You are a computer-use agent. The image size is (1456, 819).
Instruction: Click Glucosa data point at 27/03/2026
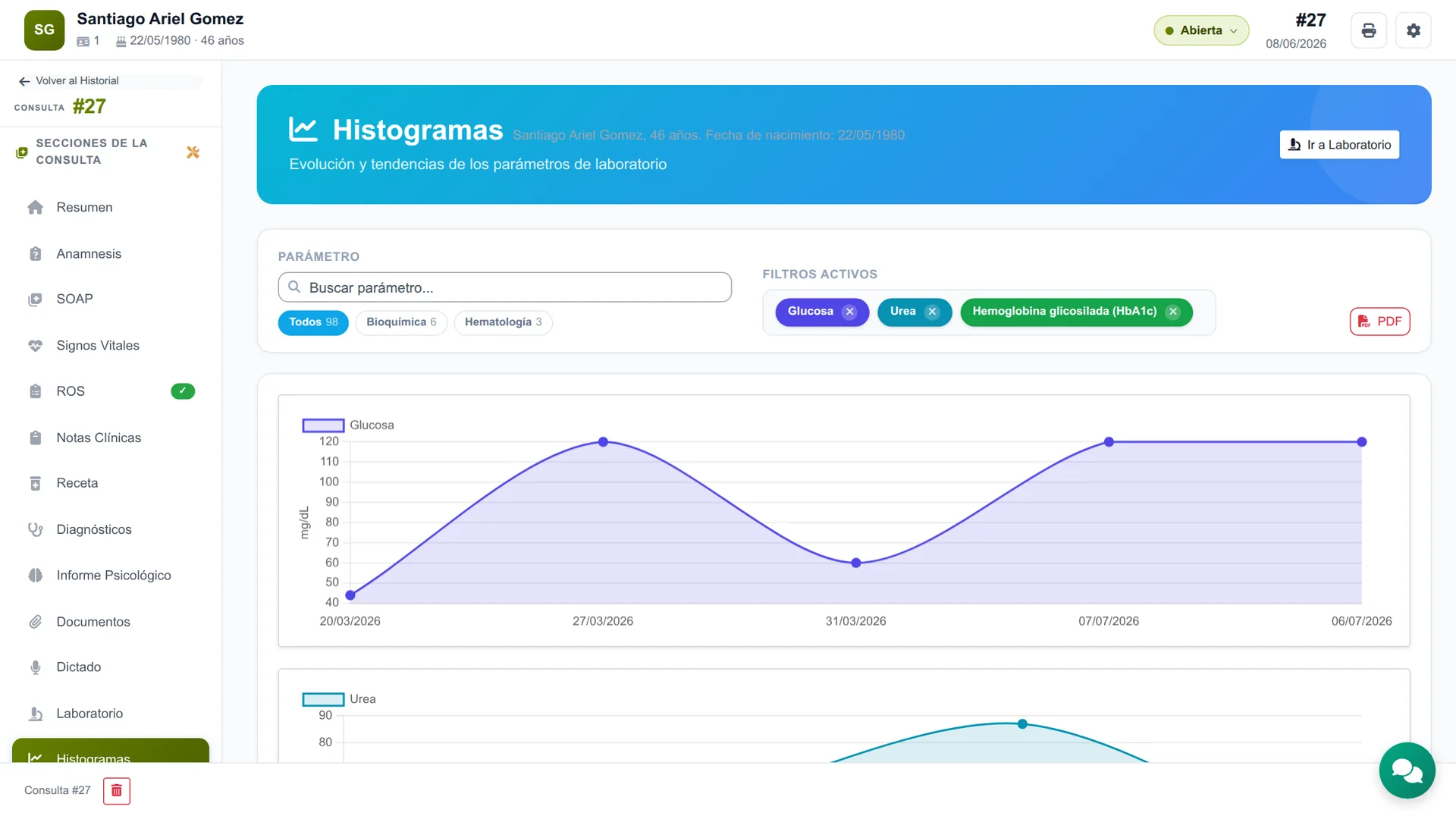[x=603, y=441]
